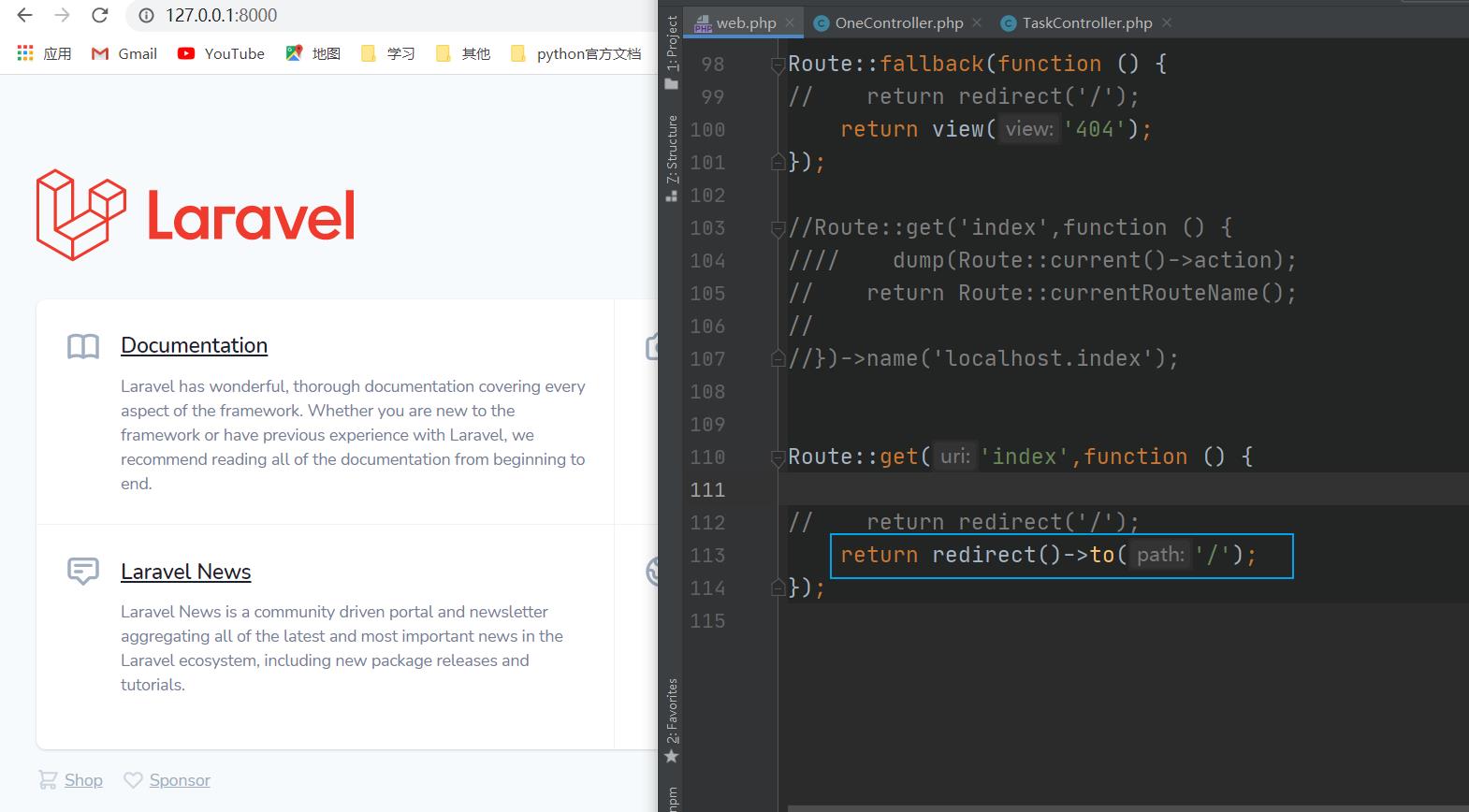Click the address bar URL 127.0.0.1:8000
The image size is (1469, 812).
tap(222, 15)
